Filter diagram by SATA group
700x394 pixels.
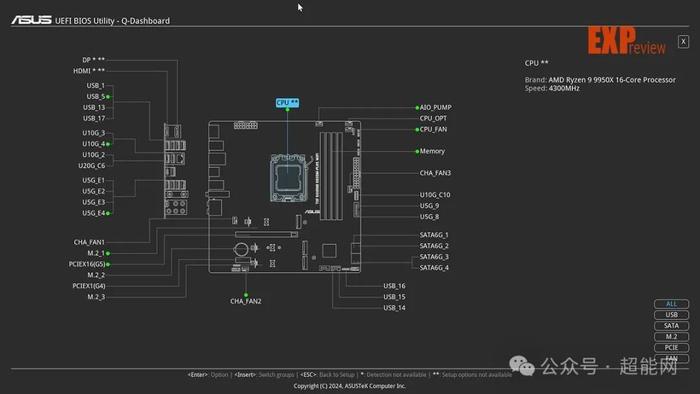pyautogui.click(x=671, y=326)
